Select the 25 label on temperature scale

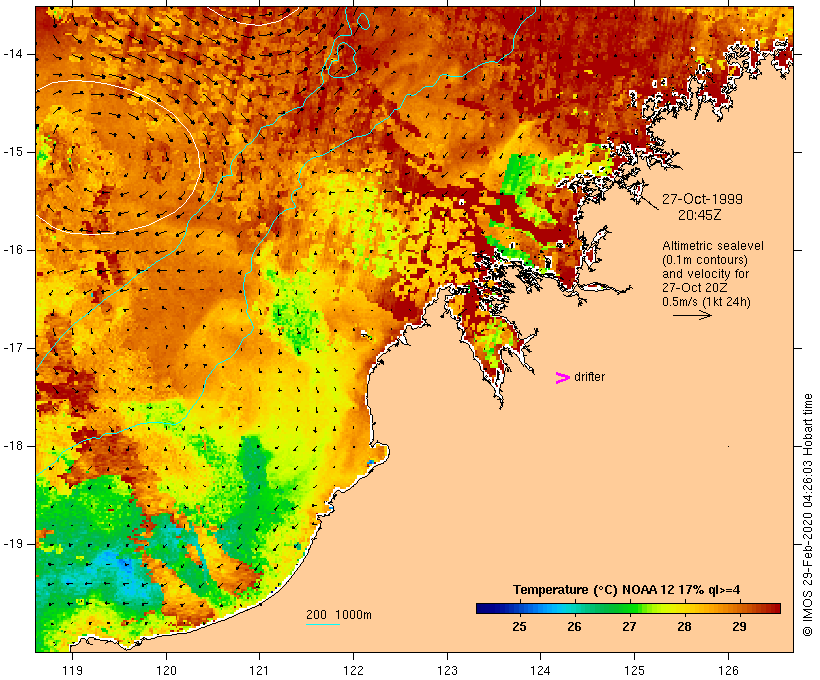[519, 626]
